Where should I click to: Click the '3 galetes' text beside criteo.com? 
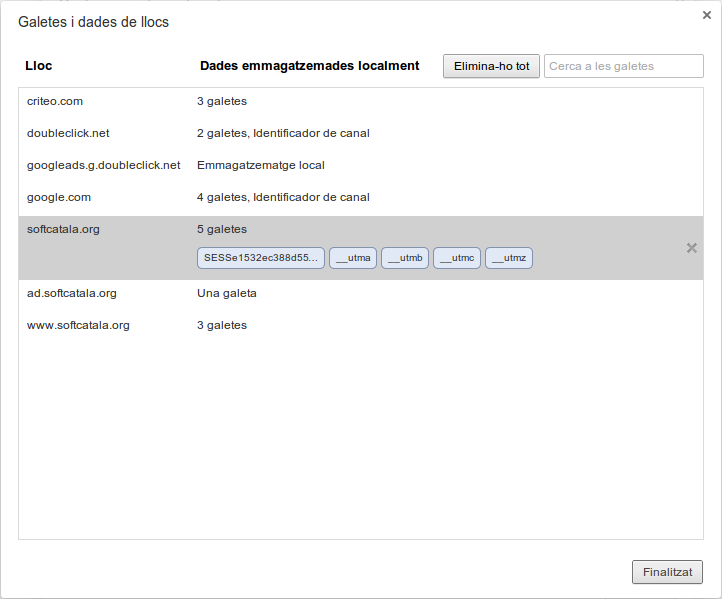tap(222, 101)
